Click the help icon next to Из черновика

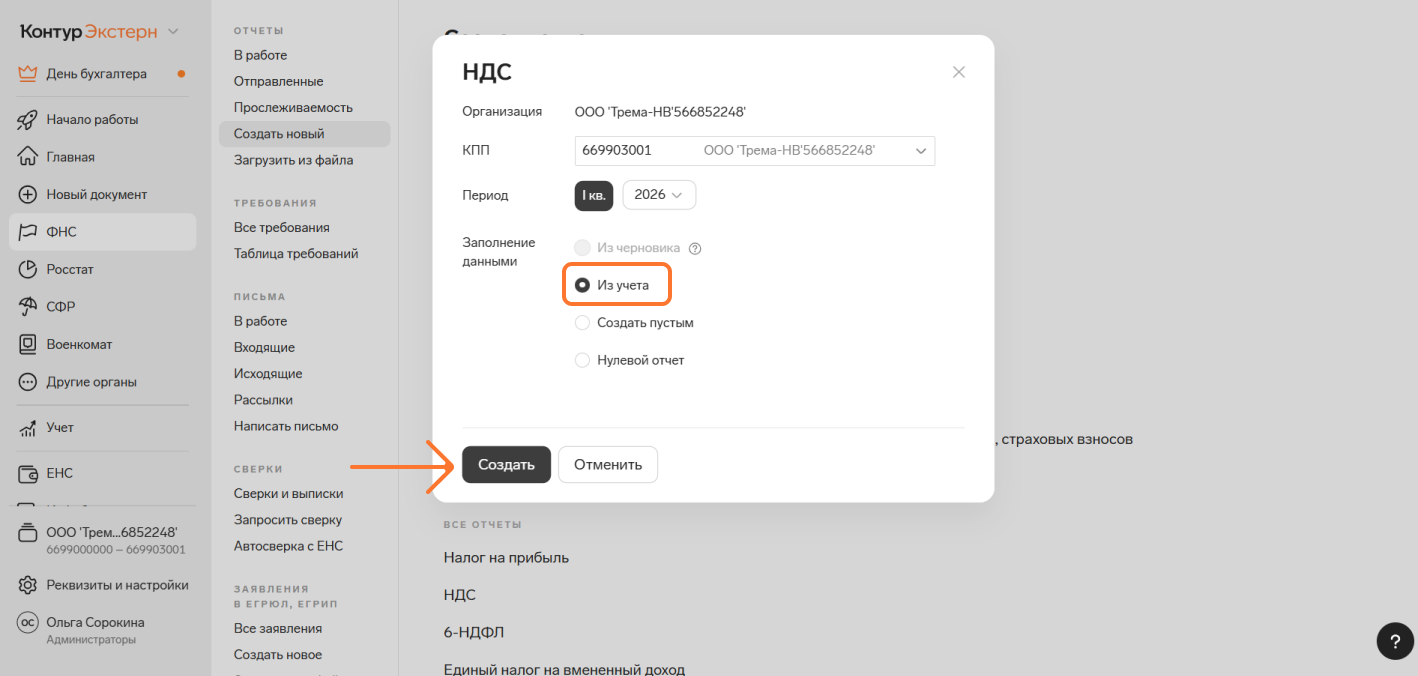[x=696, y=248]
